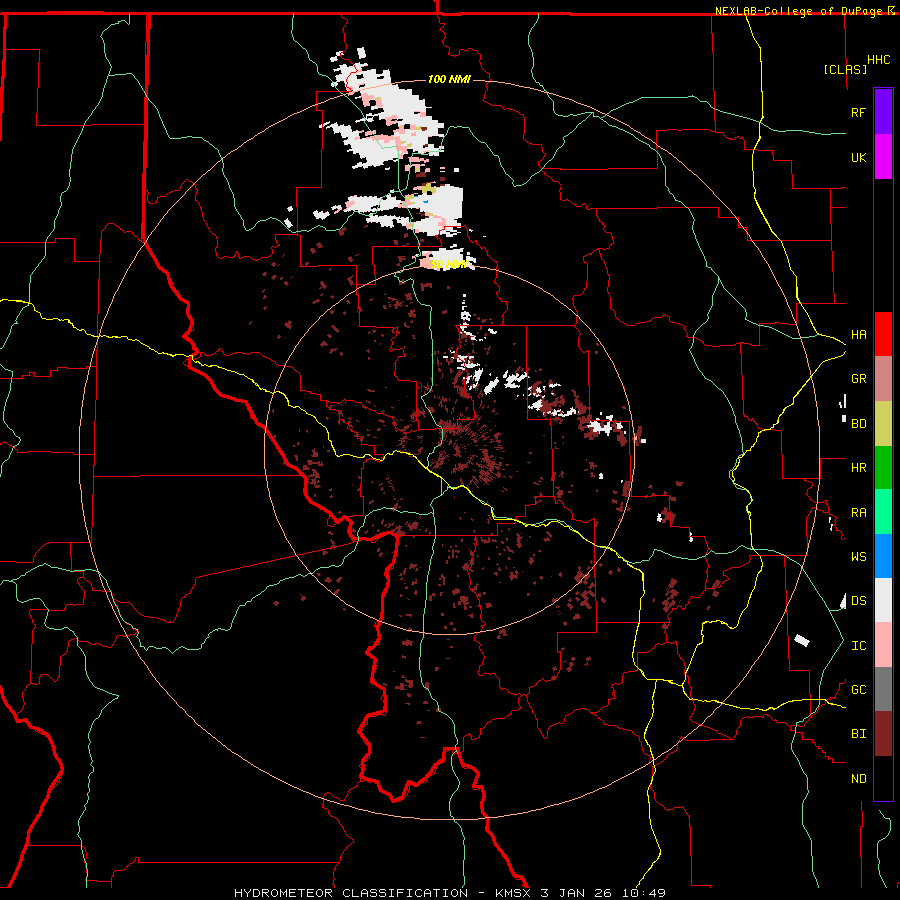Click the RA legend label

[858, 513]
